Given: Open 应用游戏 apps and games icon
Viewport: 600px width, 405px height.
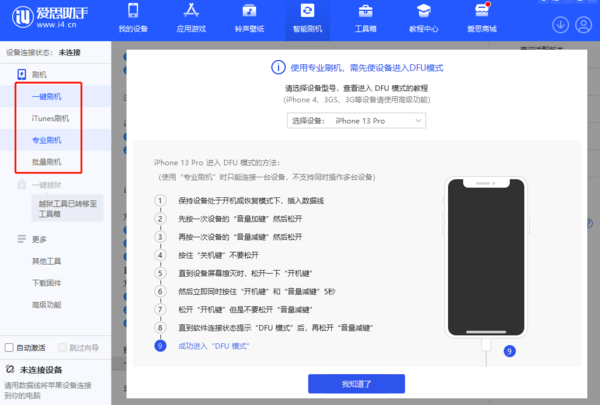Looking at the screenshot, I should click(191, 11).
